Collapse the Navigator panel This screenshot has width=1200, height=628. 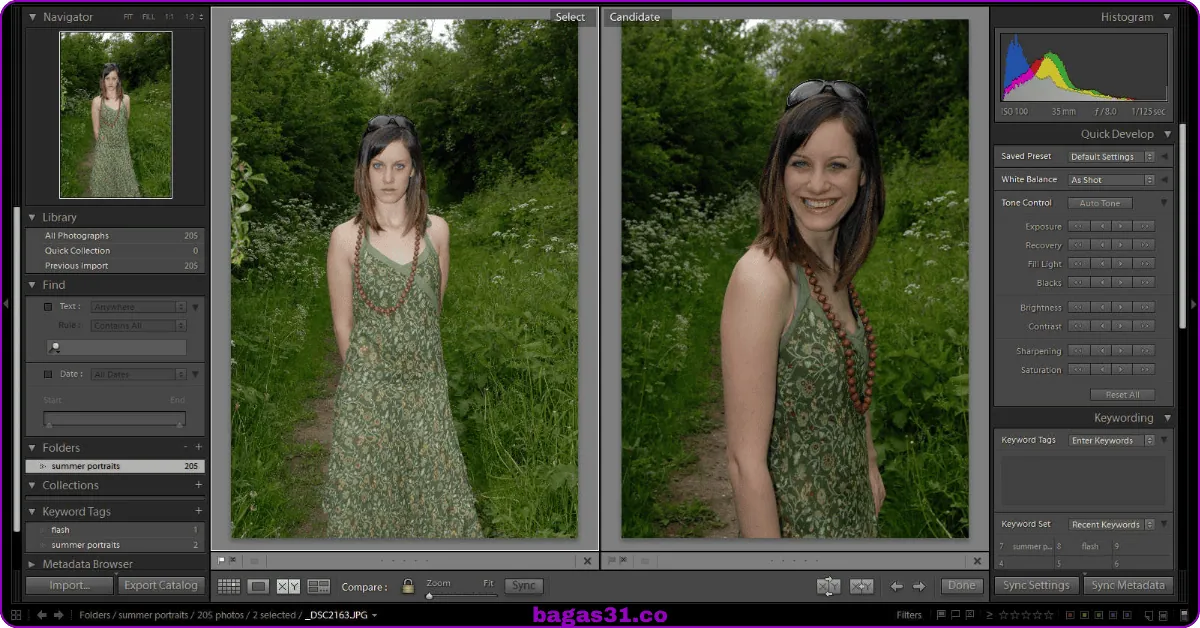click(32, 17)
